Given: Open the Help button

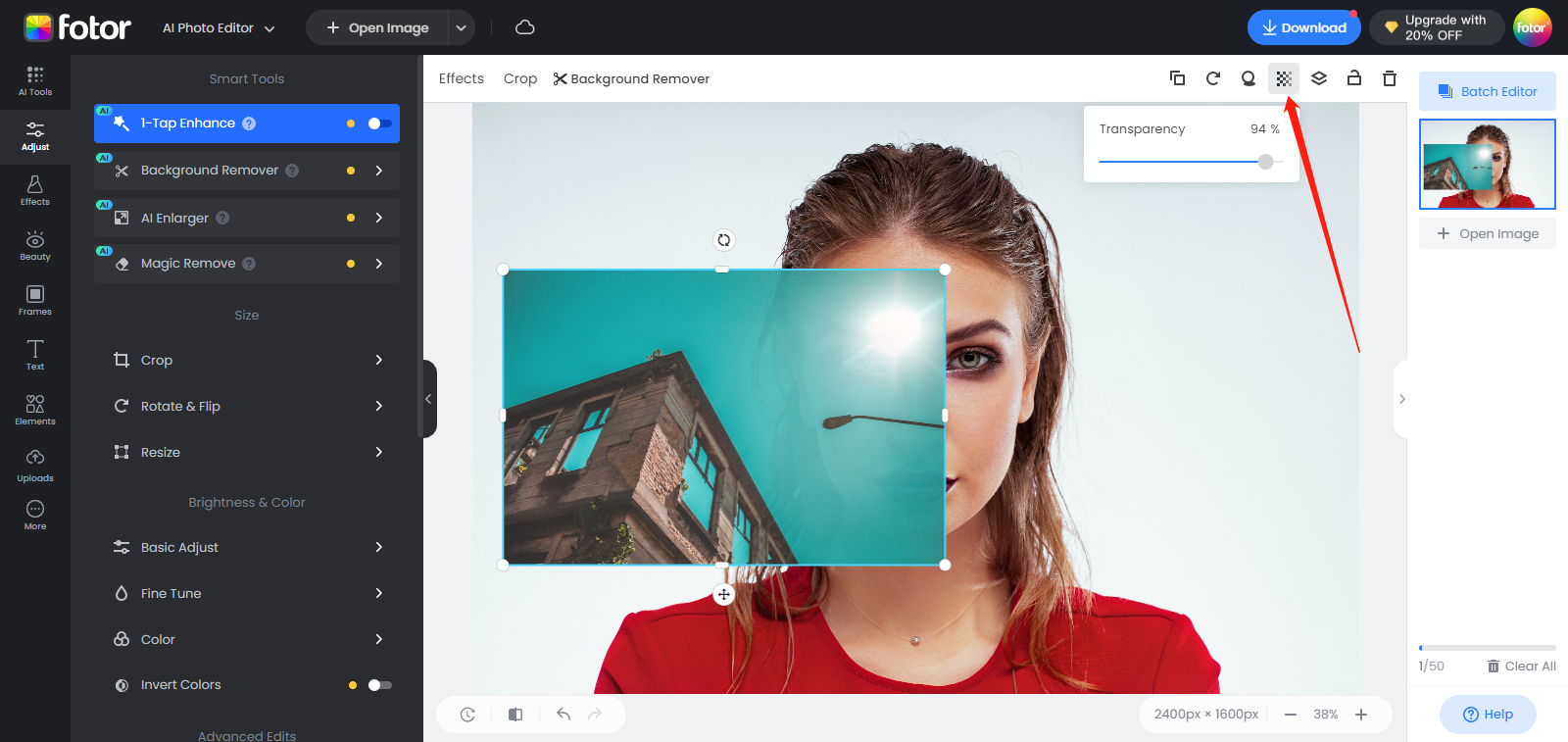Looking at the screenshot, I should pyautogui.click(x=1488, y=715).
